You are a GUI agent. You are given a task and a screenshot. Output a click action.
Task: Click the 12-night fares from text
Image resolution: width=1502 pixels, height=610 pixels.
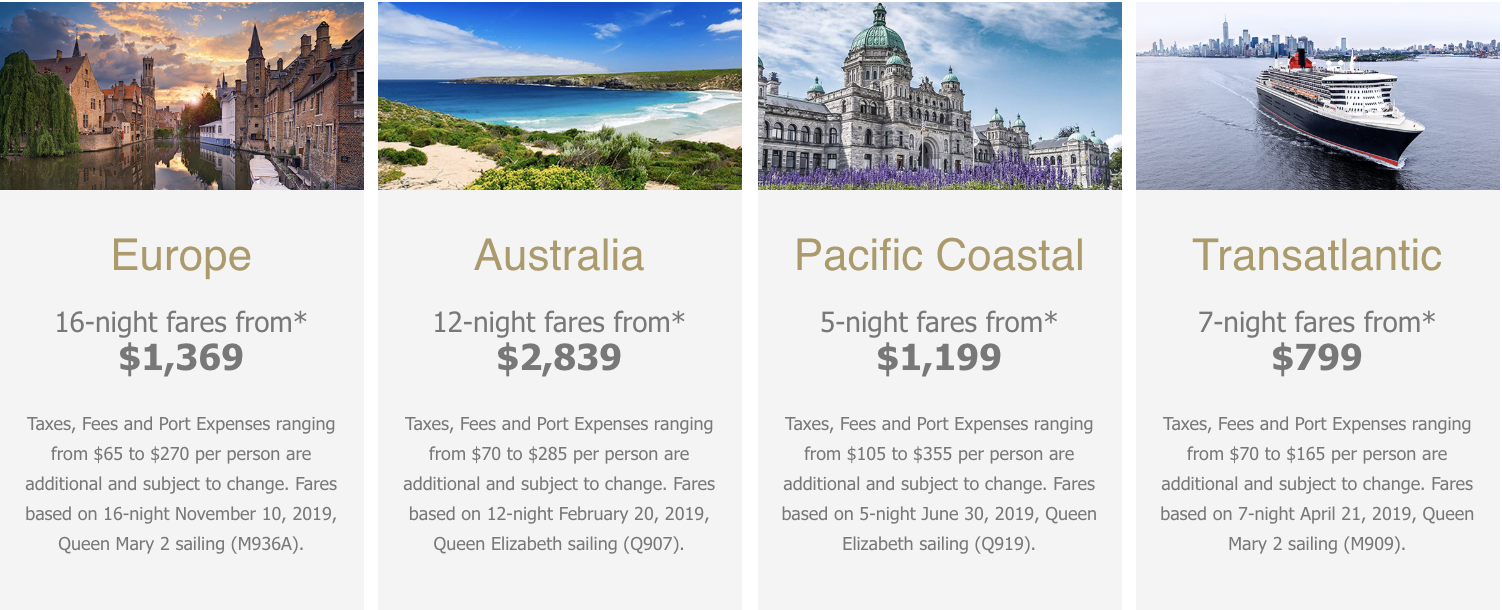coord(559,322)
